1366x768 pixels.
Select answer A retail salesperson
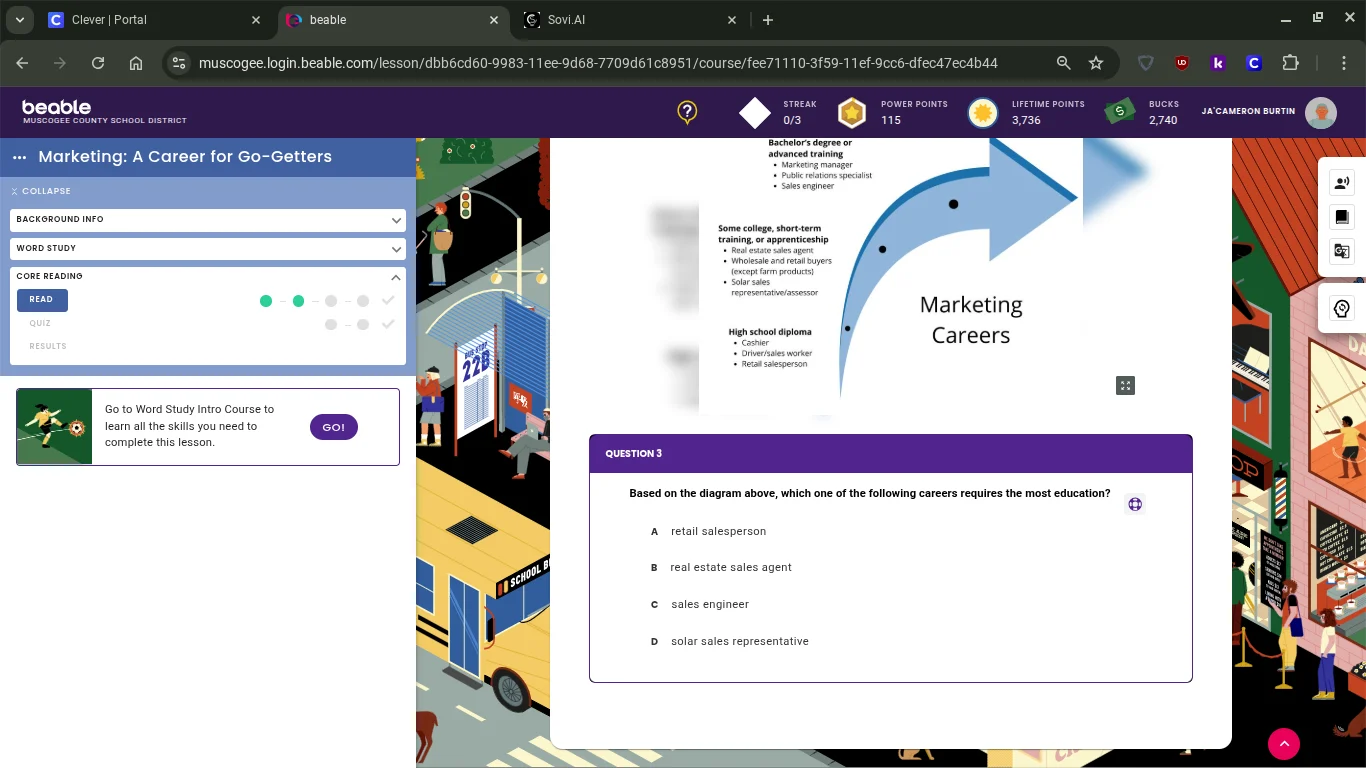pos(718,531)
